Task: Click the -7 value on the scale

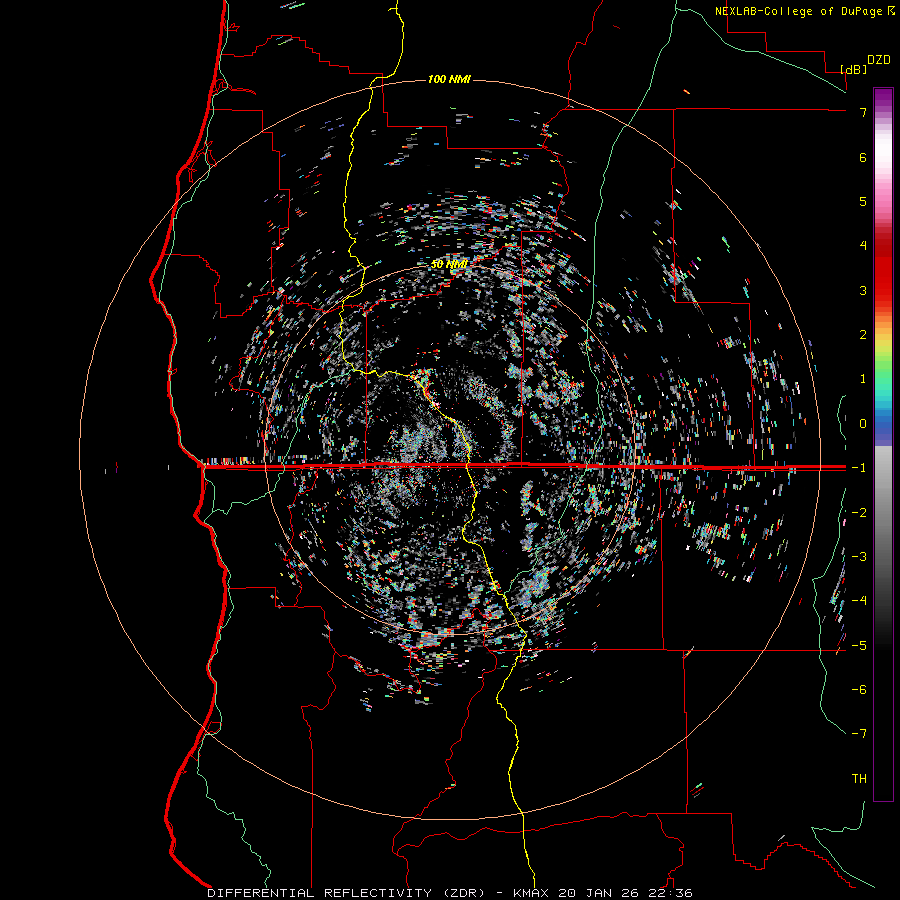Action: point(859,734)
